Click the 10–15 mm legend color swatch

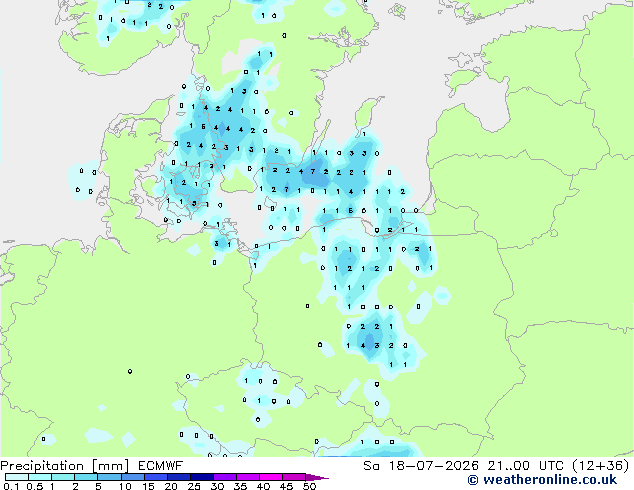132,477
